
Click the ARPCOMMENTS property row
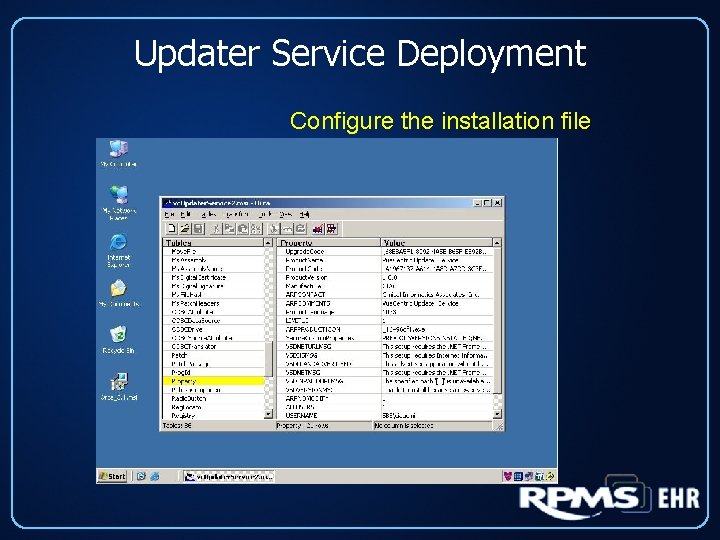pos(385,304)
